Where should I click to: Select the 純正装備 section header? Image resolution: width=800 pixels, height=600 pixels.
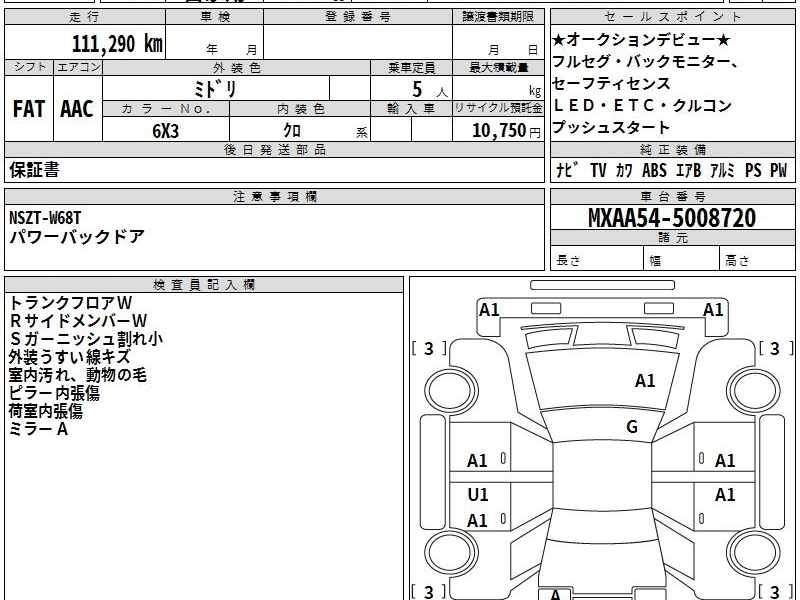coord(672,149)
